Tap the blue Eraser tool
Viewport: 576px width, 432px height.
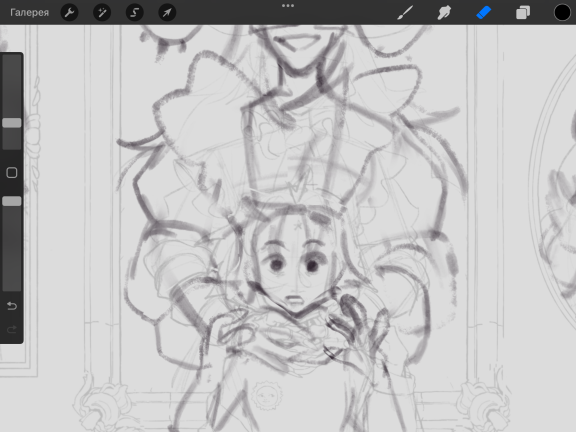pos(484,12)
